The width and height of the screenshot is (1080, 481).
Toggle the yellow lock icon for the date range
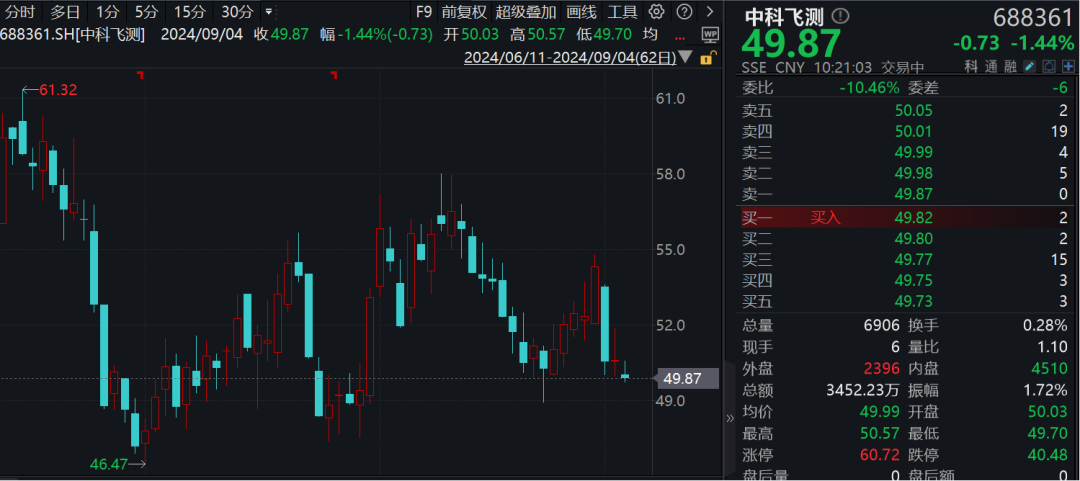(706, 58)
